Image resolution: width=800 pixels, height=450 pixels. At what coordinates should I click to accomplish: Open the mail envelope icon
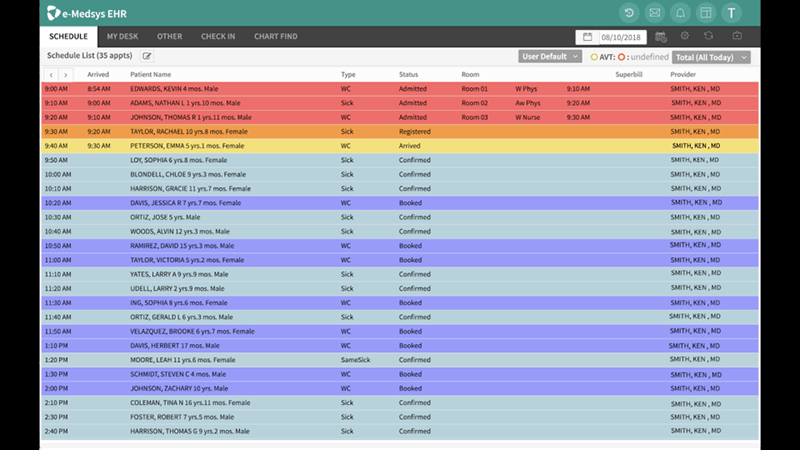tap(655, 13)
